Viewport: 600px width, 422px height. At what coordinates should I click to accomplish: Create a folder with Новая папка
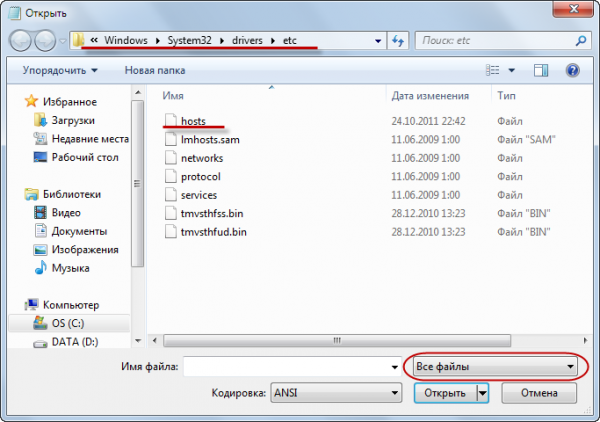[155, 70]
